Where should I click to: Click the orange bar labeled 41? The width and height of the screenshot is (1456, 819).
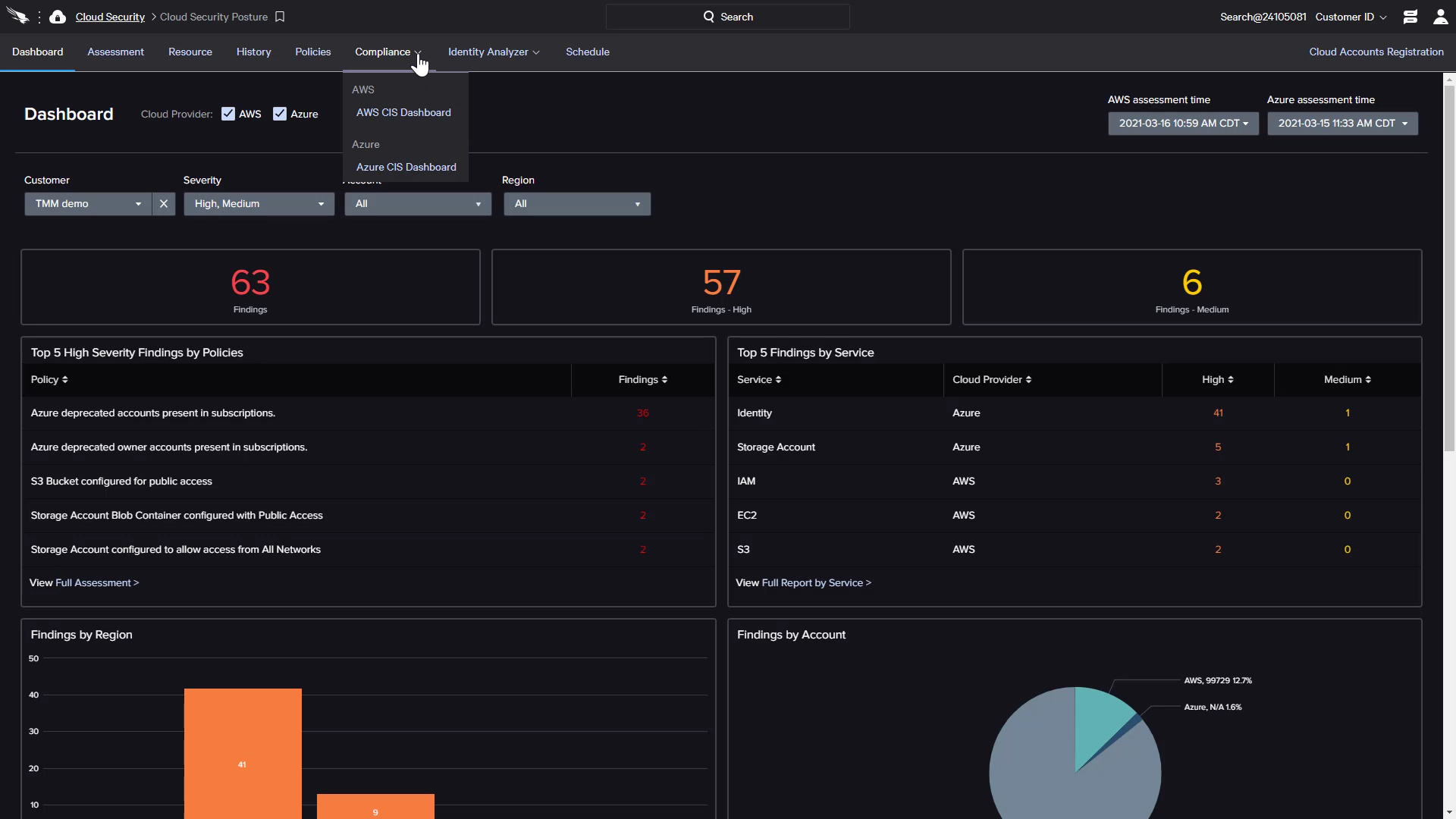(243, 753)
